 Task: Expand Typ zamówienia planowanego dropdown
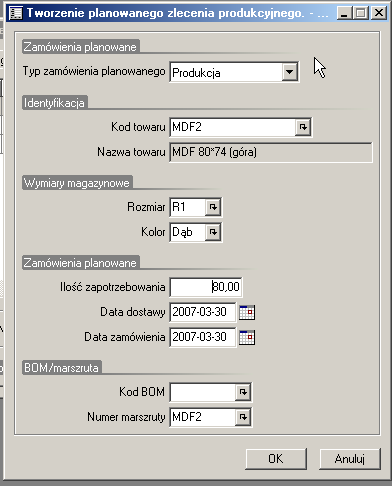click(289, 72)
